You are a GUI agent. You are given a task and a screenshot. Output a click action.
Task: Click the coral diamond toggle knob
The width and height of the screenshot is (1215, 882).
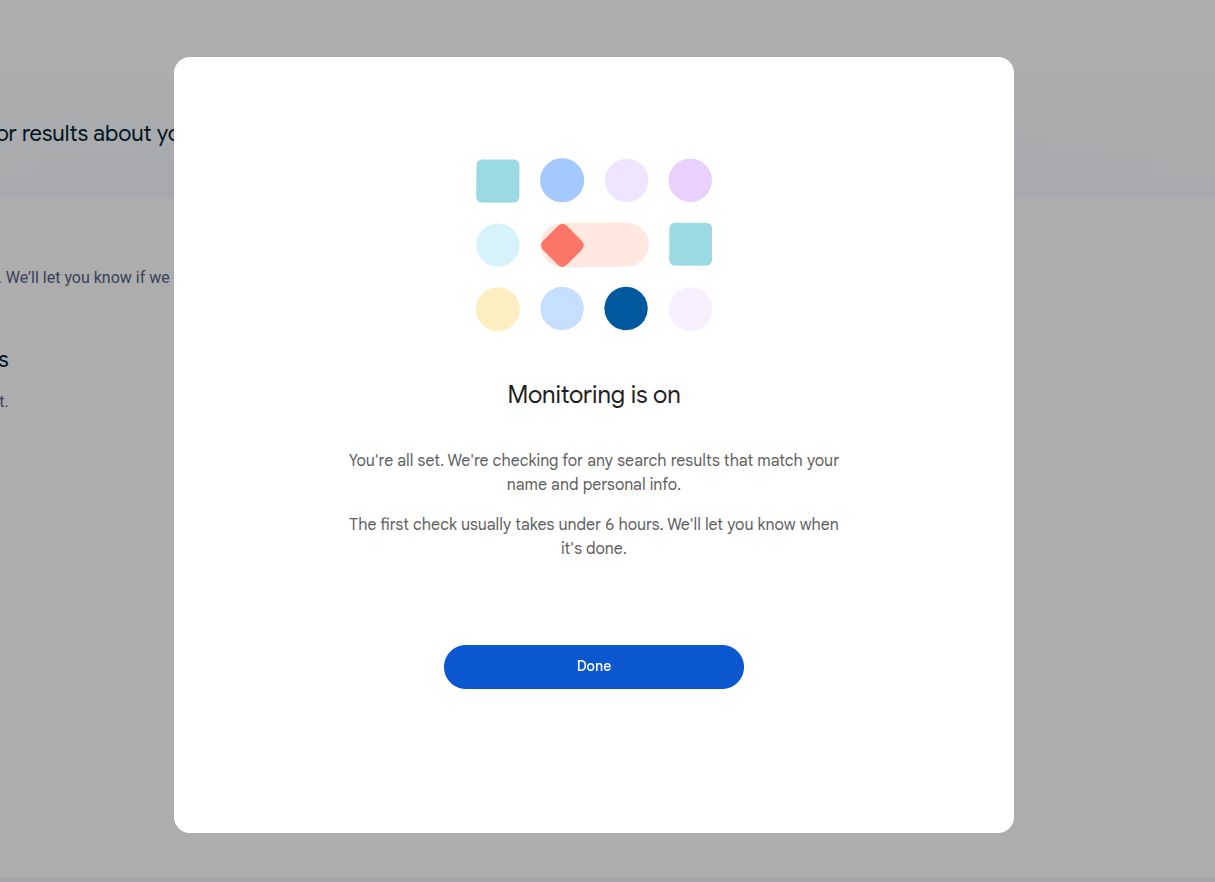pyautogui.click(x=562, y=245)
